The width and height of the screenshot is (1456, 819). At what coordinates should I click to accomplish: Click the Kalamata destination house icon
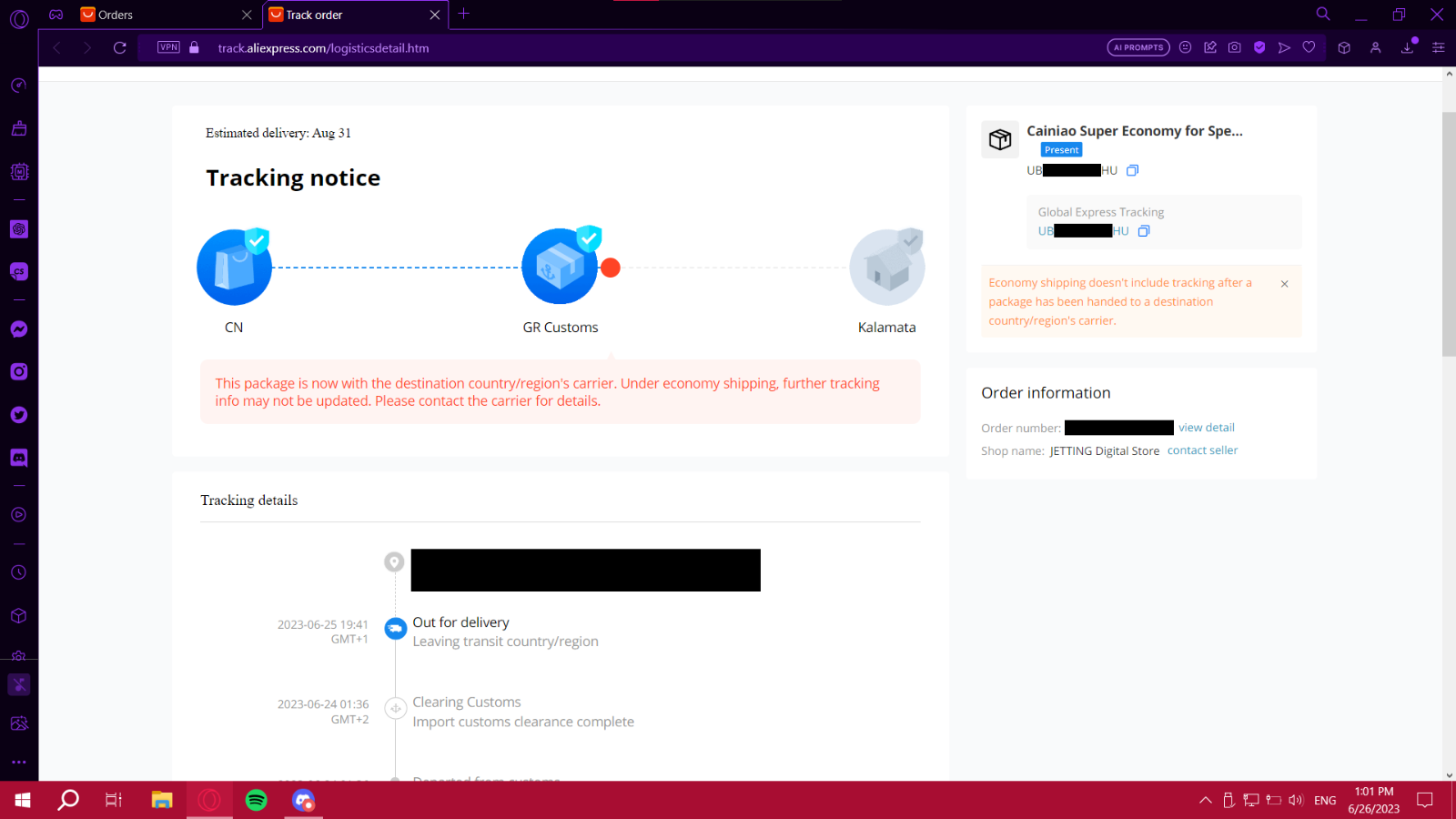pos(887,267)
